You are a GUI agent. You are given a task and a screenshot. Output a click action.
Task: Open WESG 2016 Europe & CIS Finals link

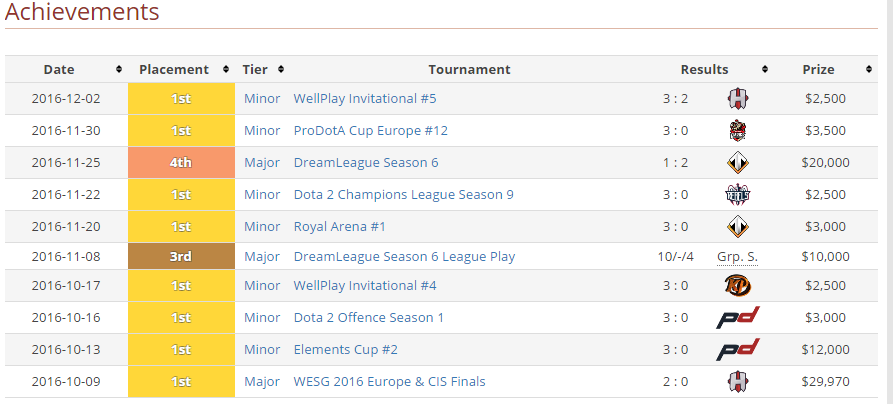389,382
